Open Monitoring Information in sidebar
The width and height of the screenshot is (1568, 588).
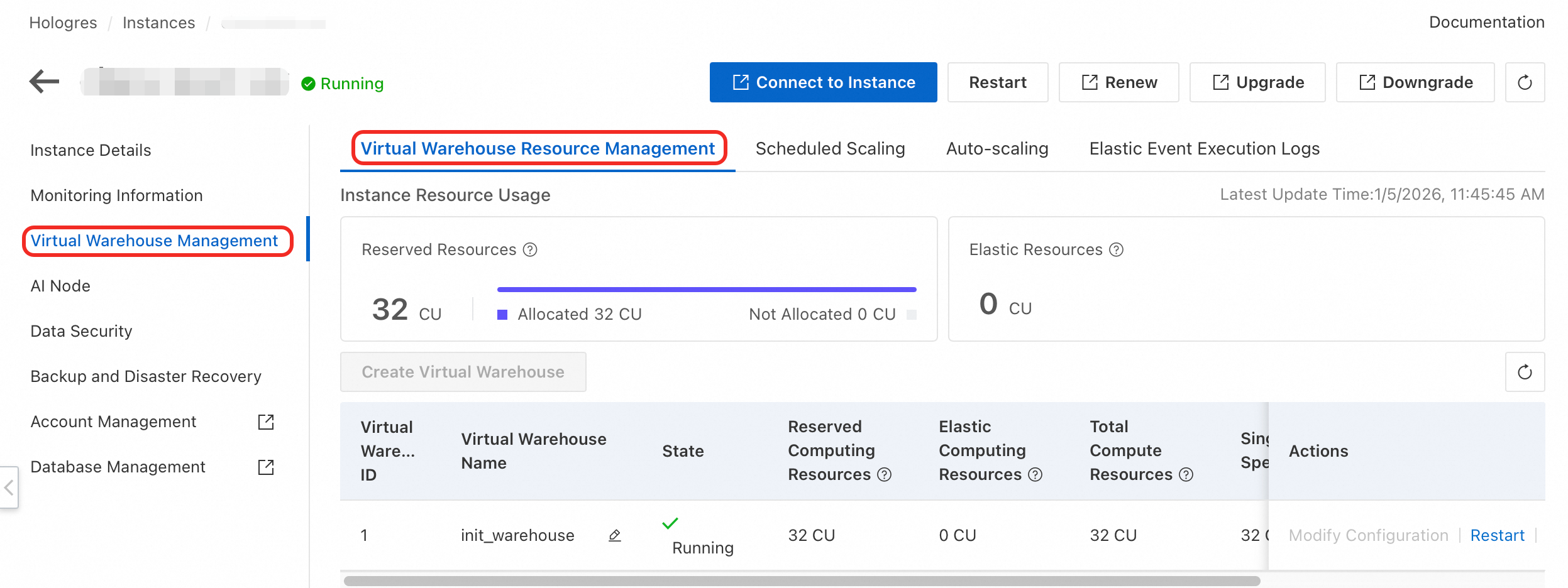click(116, 195)
